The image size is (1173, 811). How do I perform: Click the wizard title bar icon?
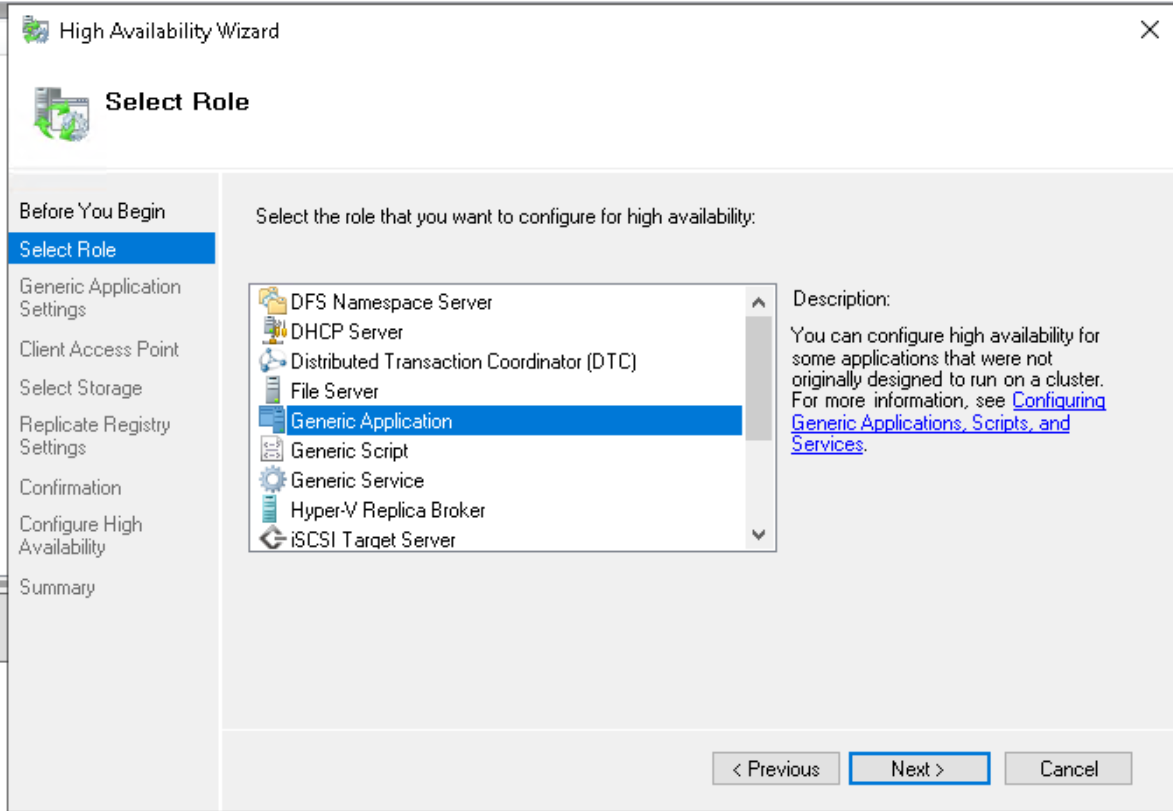coord(36,31)
